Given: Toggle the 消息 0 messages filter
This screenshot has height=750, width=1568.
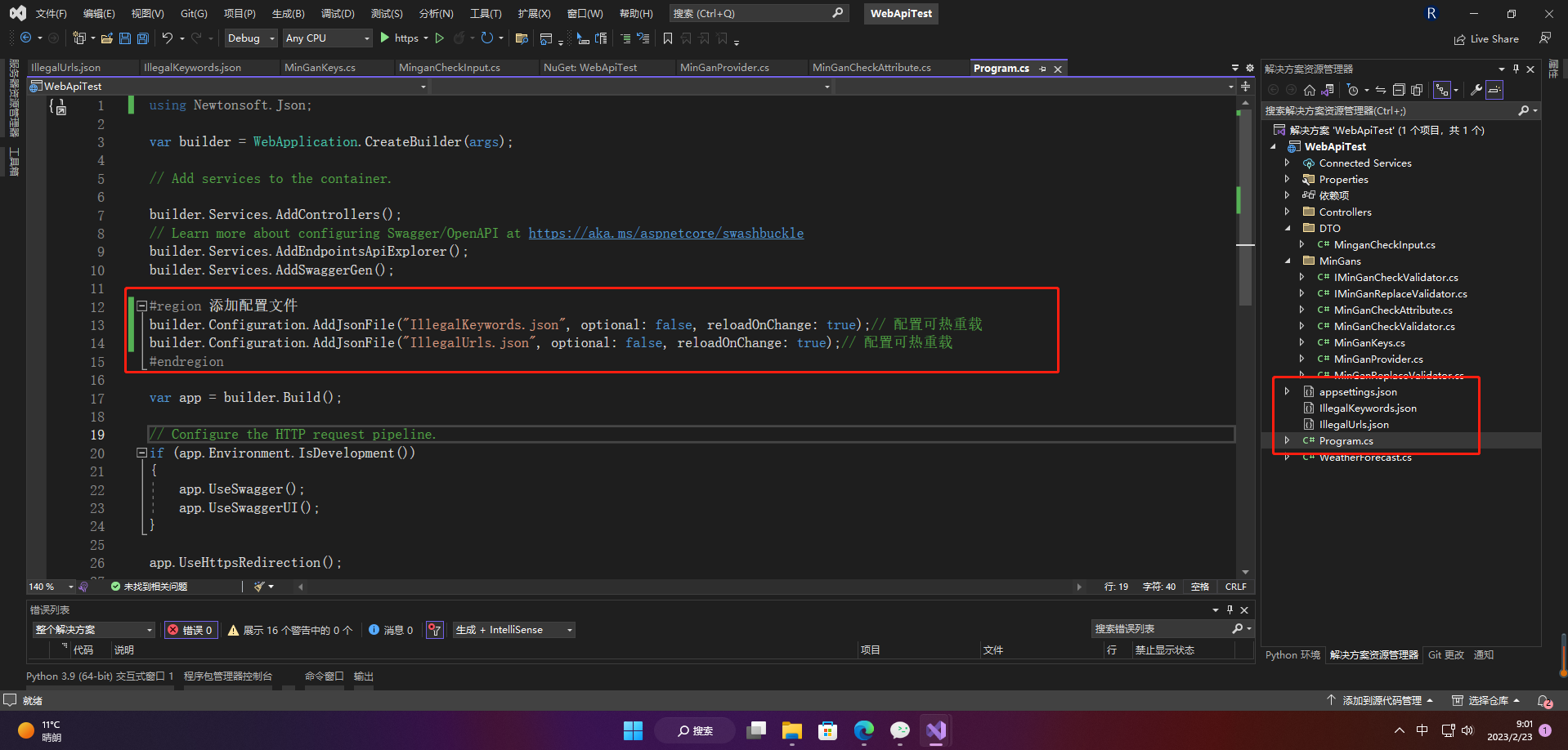Looking at the screenshot, I should (x=391, y=630).
